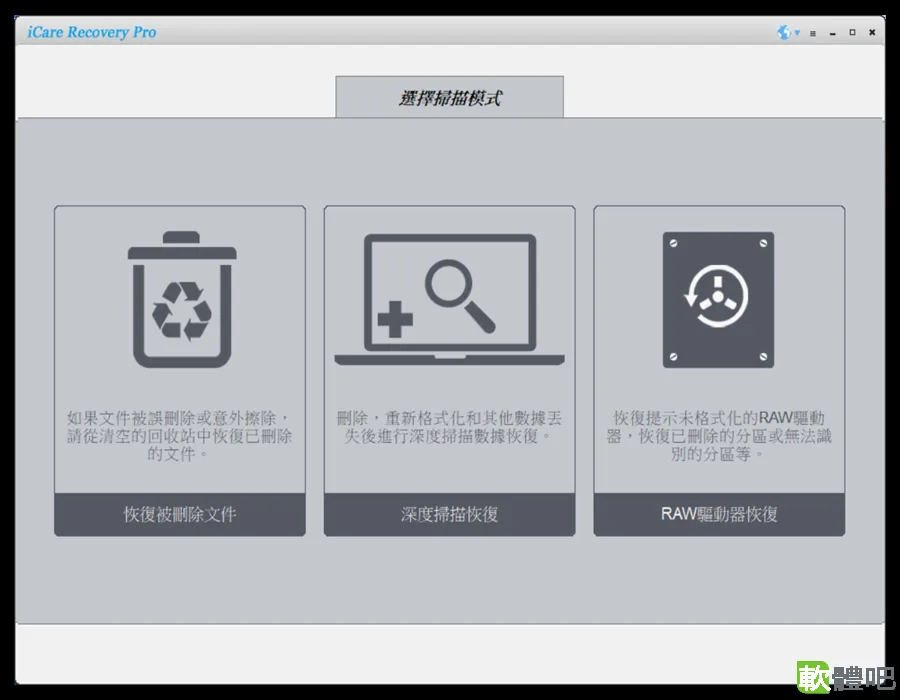Screen dimensions: 900x700
Task: Click description text 恢復提示未格式化的RAW驅動器
Action: pyautogui.click(x=719, y=435)
